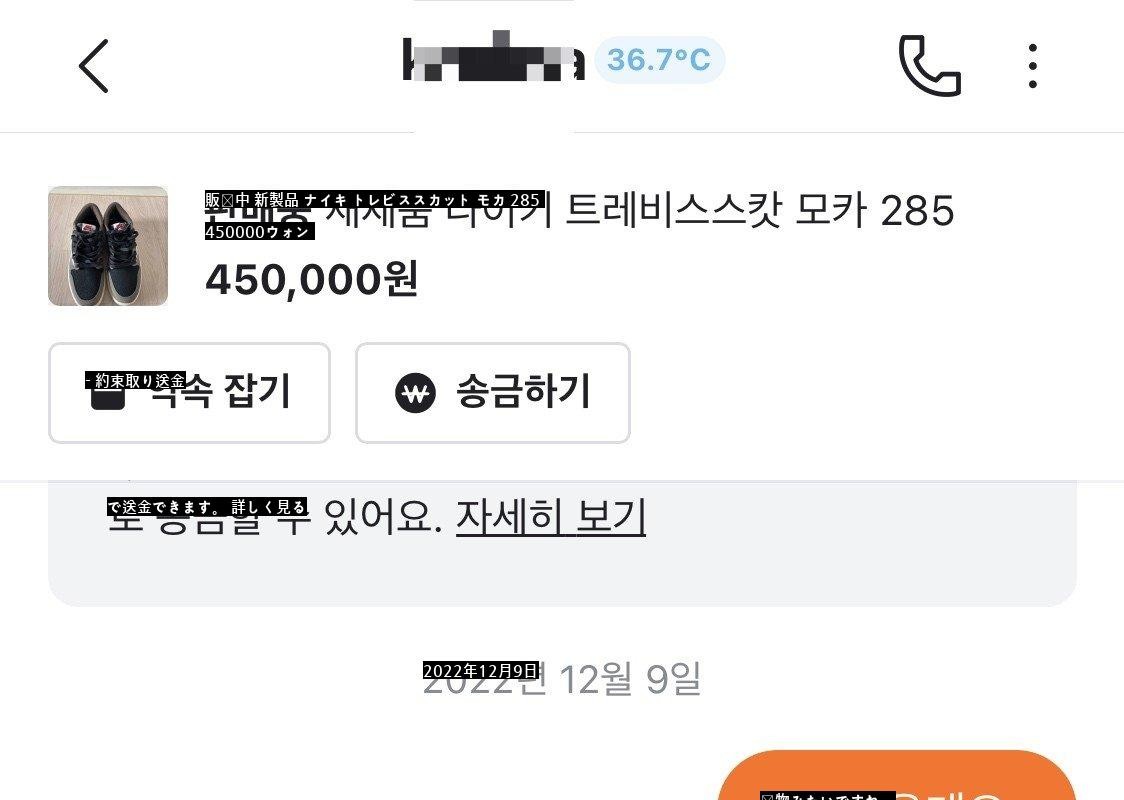
Task: Tap the 송금하기 button label
Action: (523, 392)
